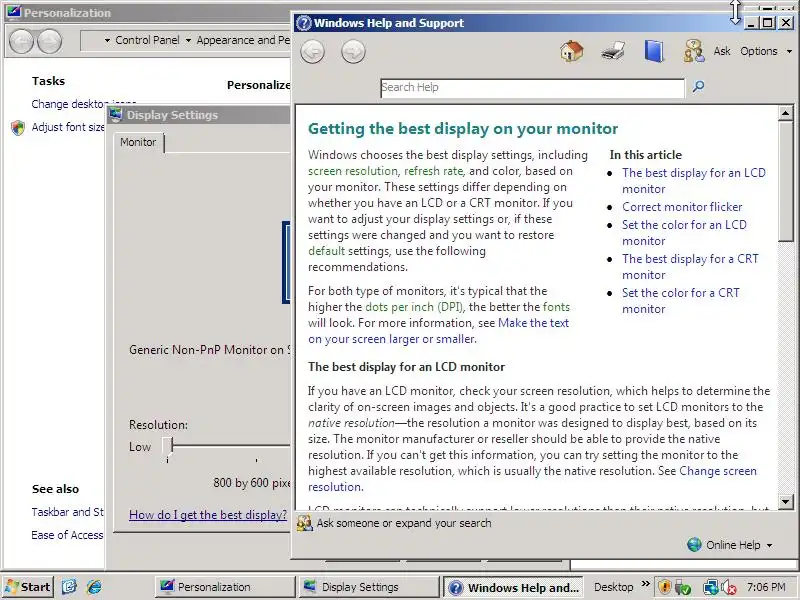Click the Ask people icon
This screenshot has height=600, width=800.
click(694, 51)
